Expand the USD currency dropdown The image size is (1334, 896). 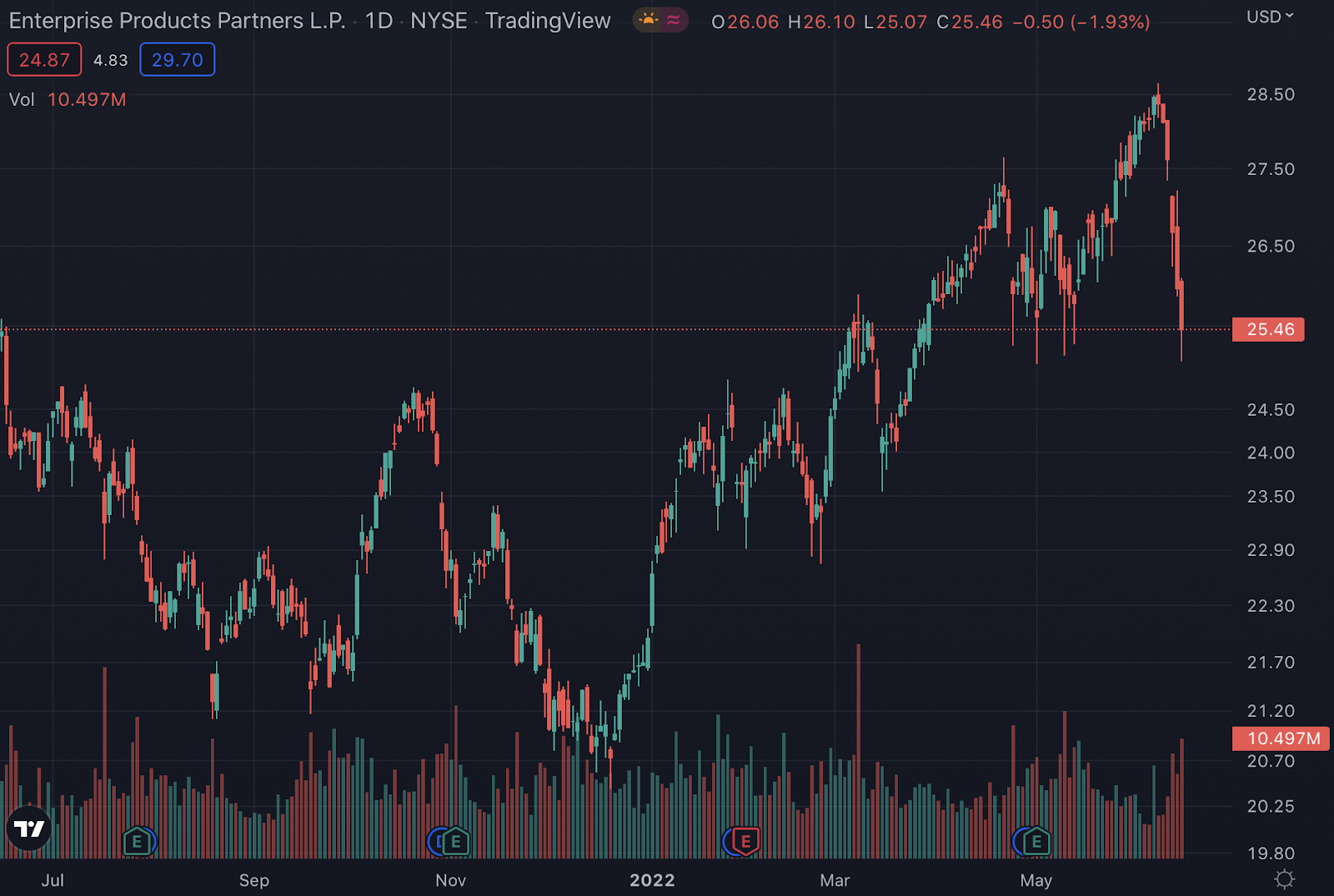click(1270, 17)
